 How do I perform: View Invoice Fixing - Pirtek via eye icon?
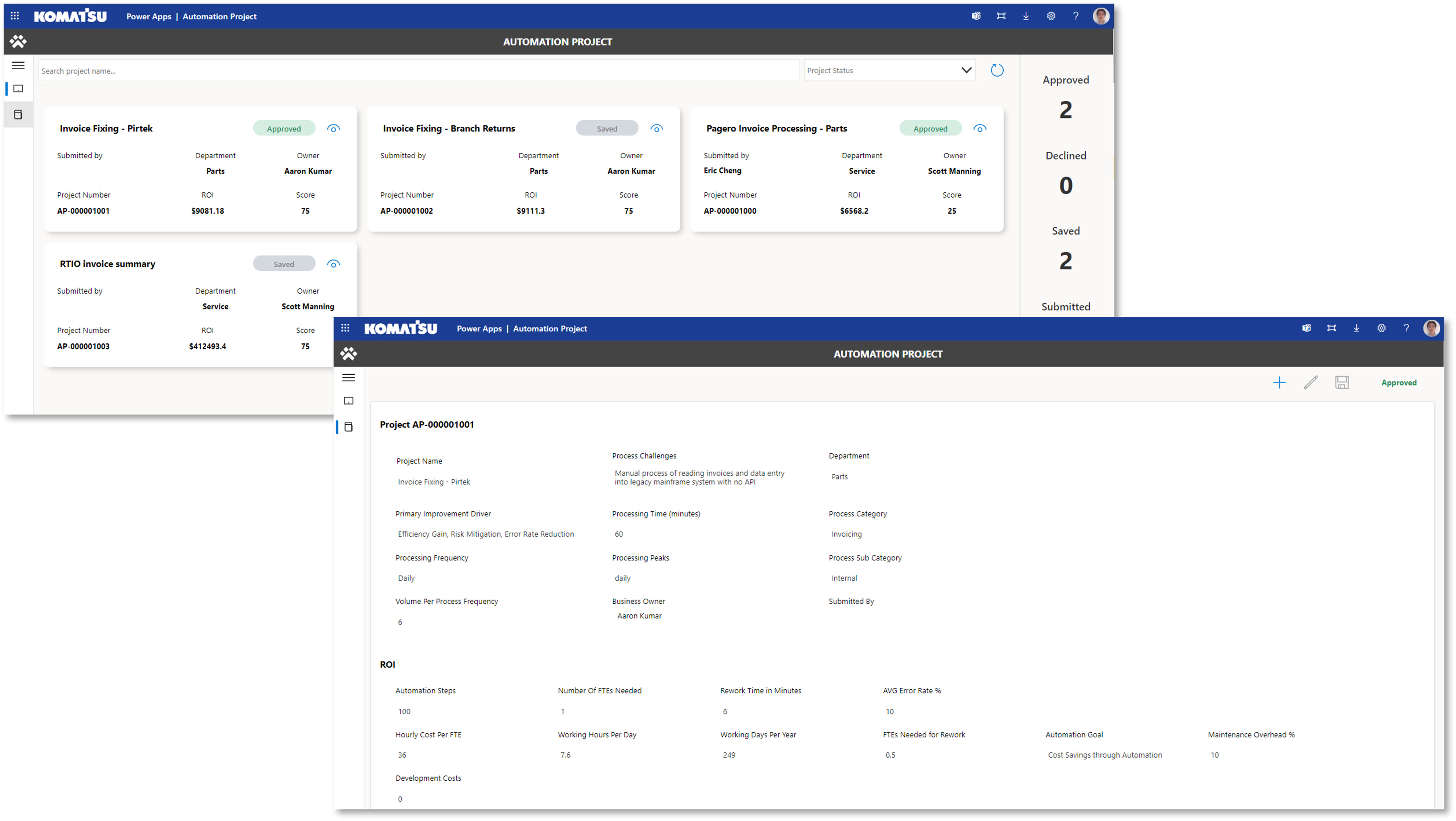click(333, 128)
